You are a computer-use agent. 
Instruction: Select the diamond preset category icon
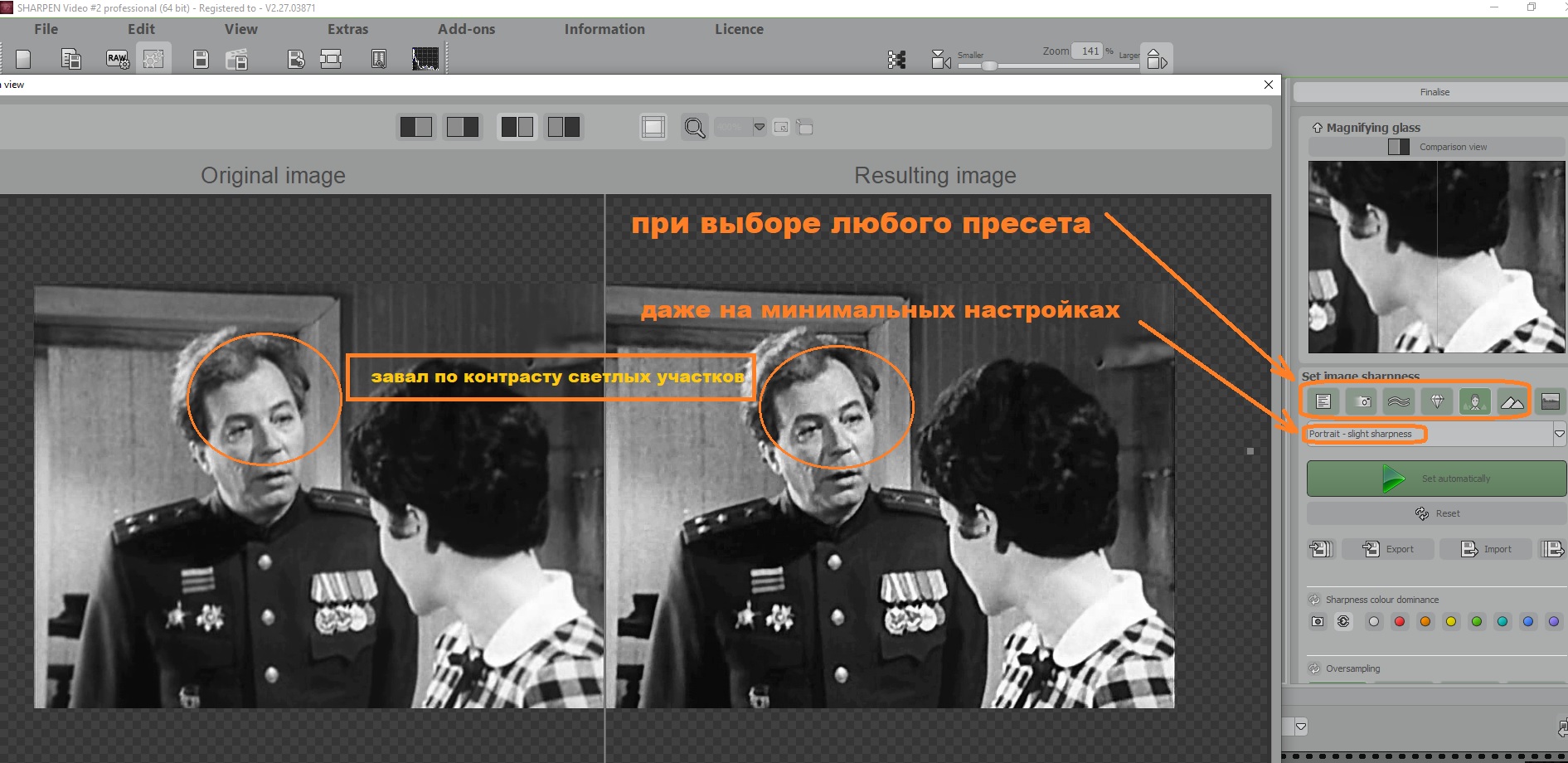[1437, 402]
